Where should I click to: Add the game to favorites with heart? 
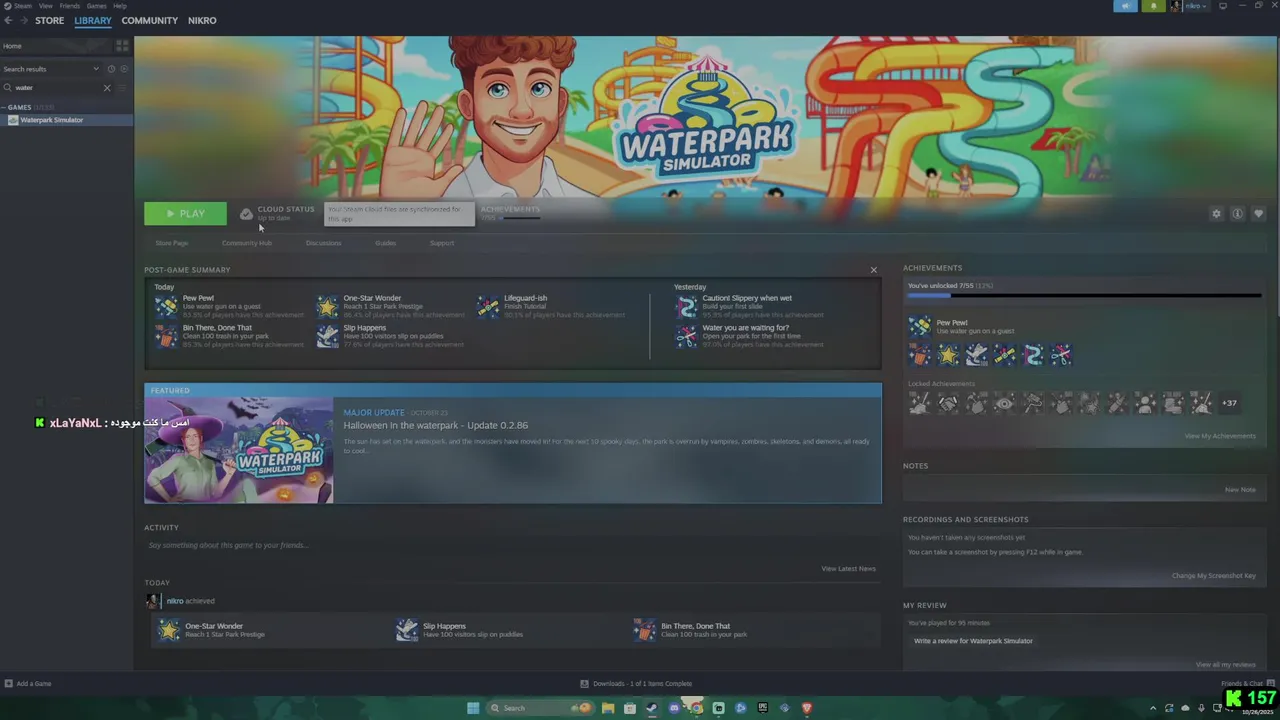(1258, 214)
